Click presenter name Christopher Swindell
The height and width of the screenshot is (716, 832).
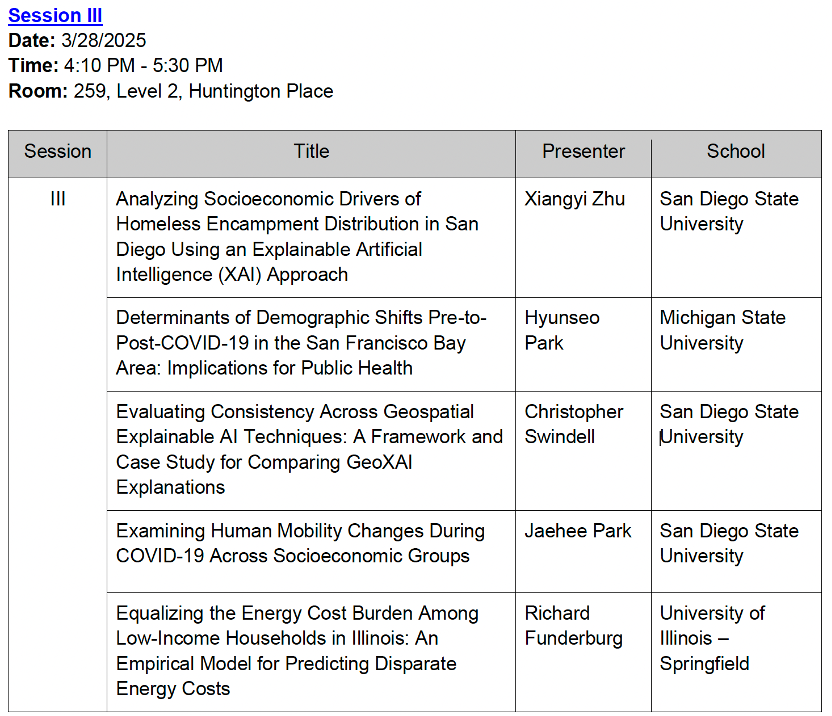(x=574, y=424)
